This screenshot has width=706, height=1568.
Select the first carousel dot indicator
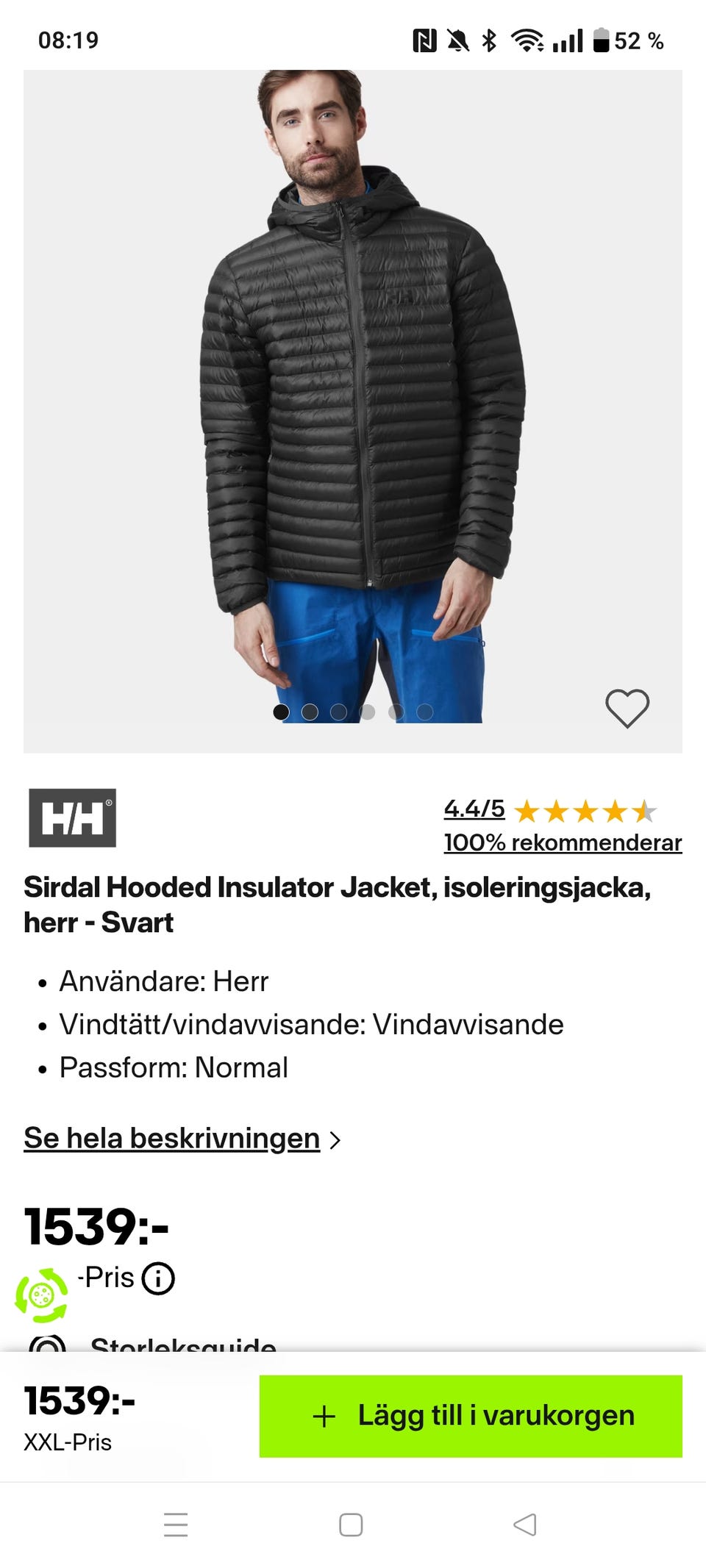tap(281, 712)
